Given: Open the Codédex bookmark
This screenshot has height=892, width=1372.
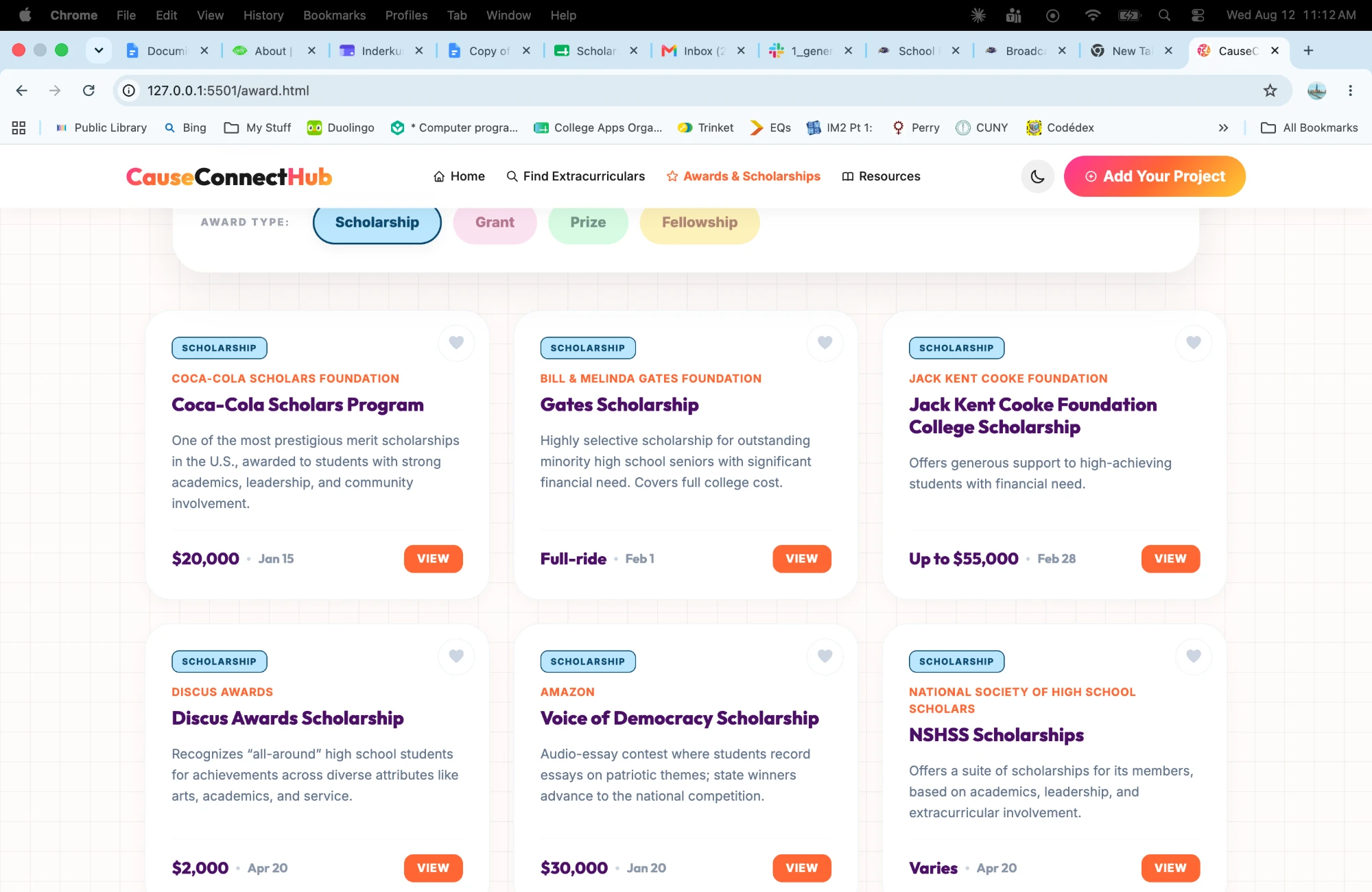Looking at the screenshot, I should [1060, 128].
